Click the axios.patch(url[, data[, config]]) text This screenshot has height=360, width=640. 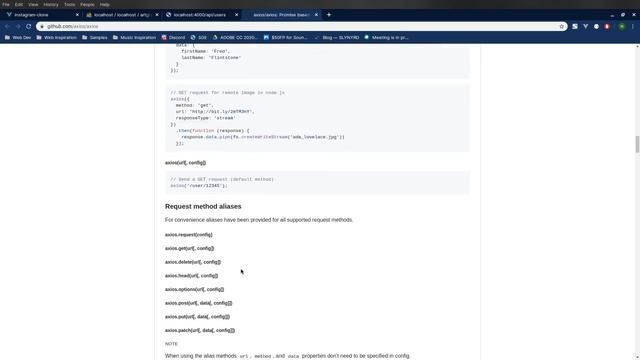200,330
